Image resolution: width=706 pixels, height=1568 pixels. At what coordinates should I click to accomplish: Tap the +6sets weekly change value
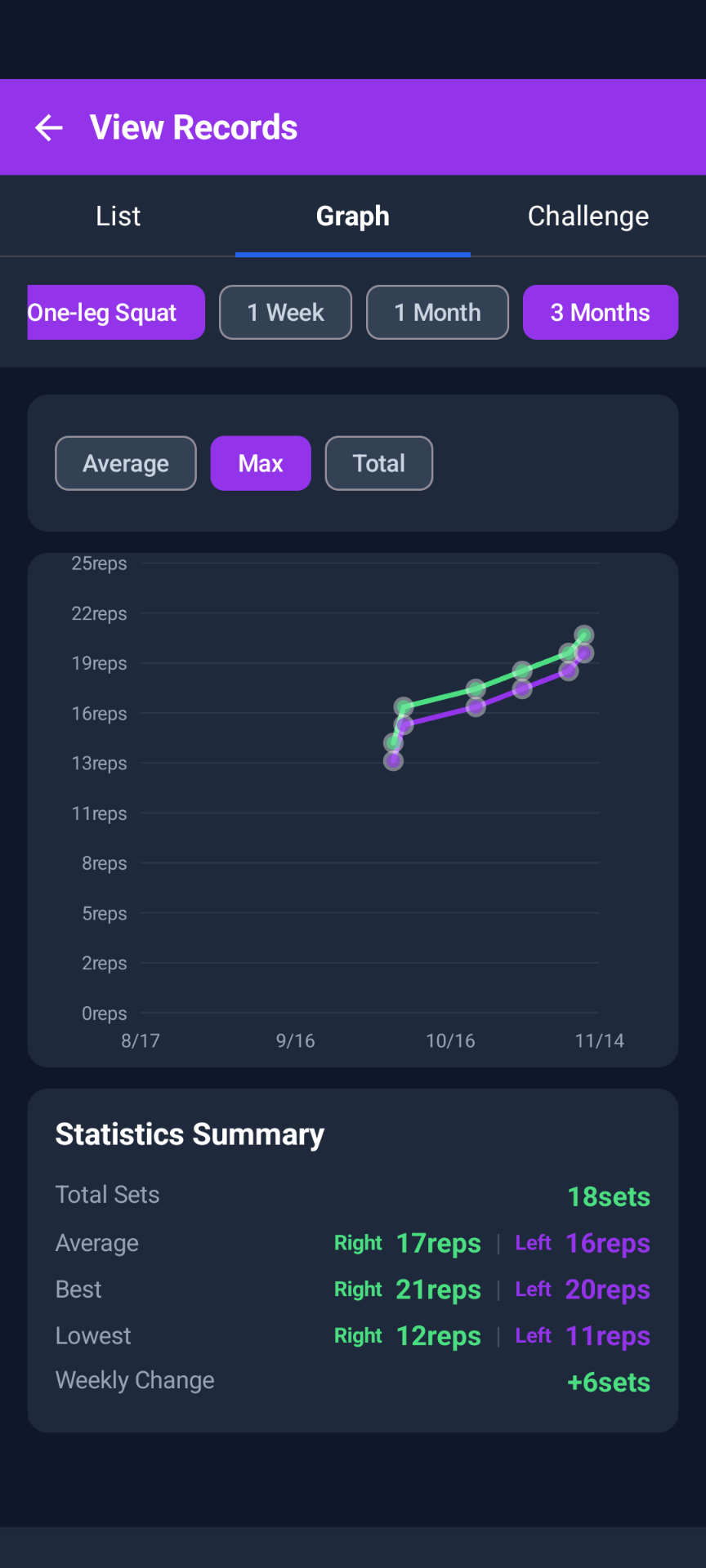point(609,1382)
